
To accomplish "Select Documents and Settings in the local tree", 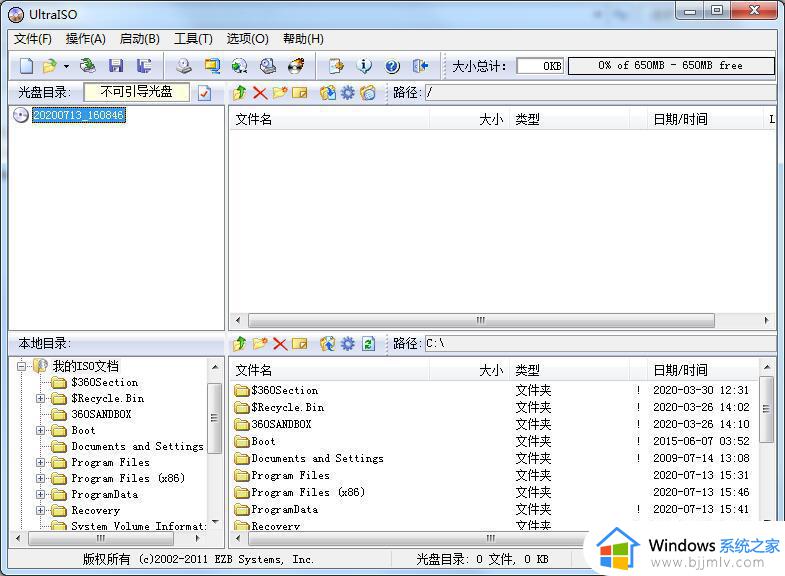I will [x=137, y=446].
